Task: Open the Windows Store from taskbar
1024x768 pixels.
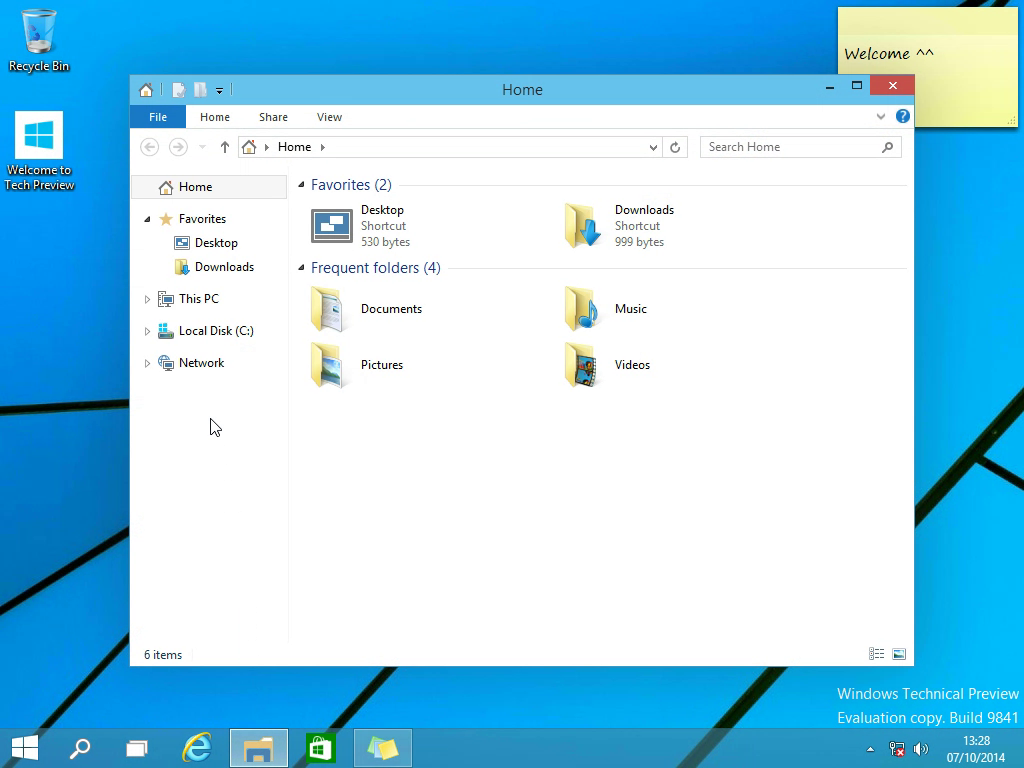Action: tap(320, 748)
